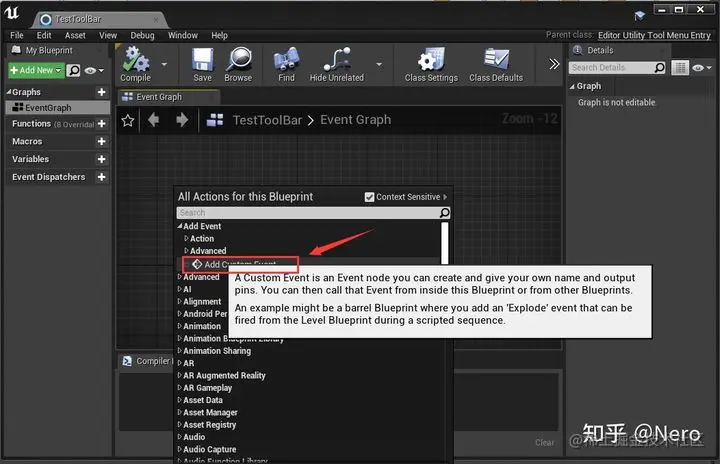The image size is (720, 464).
Task: Click the bookmark star in the graph header
Action: coord(128,121)
